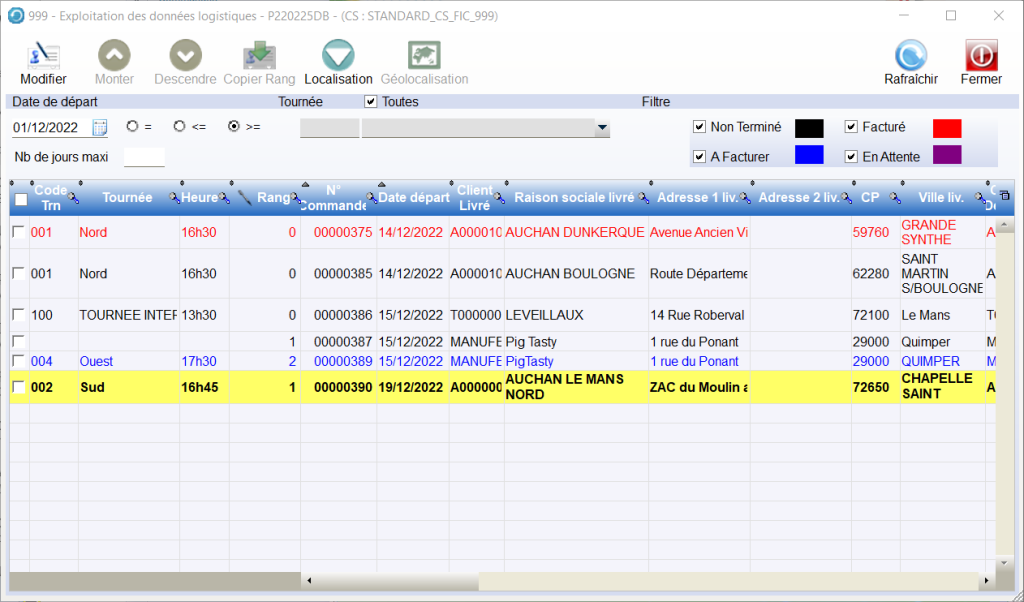Open the search filter on Tournée column

[174, 198]
